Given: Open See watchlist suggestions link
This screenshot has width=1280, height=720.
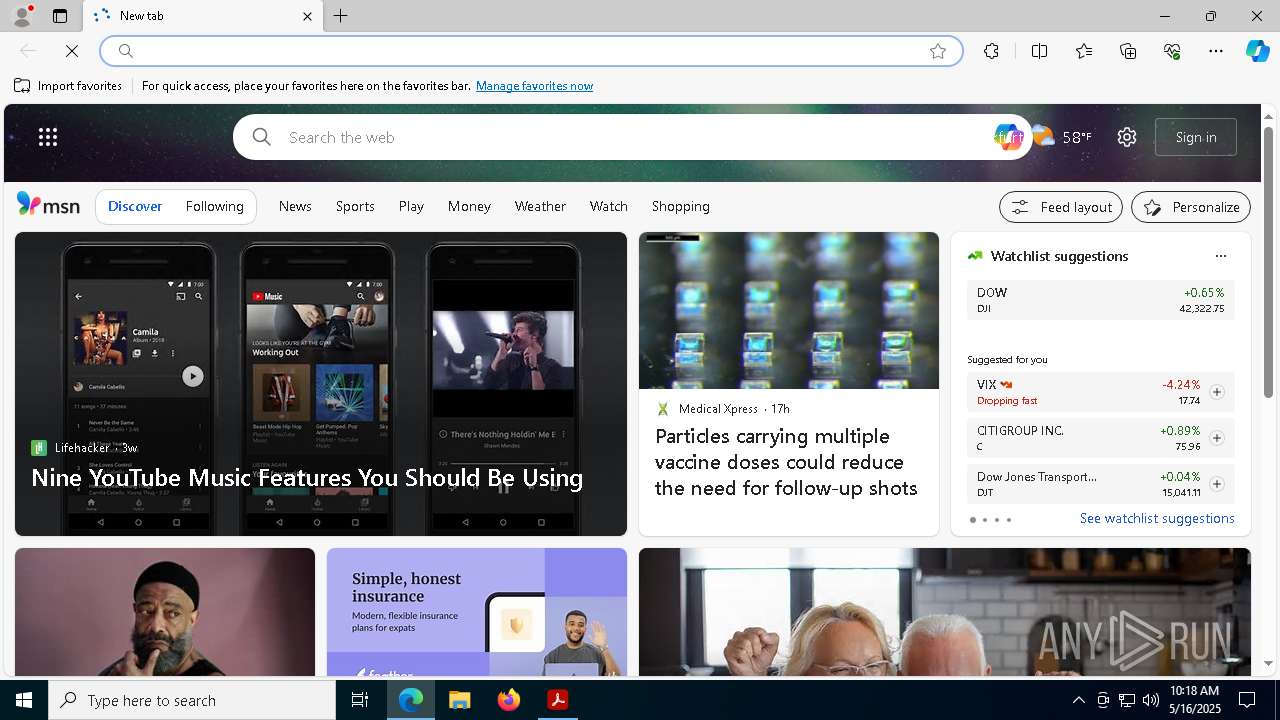Looking at the screenshot, I should pos(1157,518).
